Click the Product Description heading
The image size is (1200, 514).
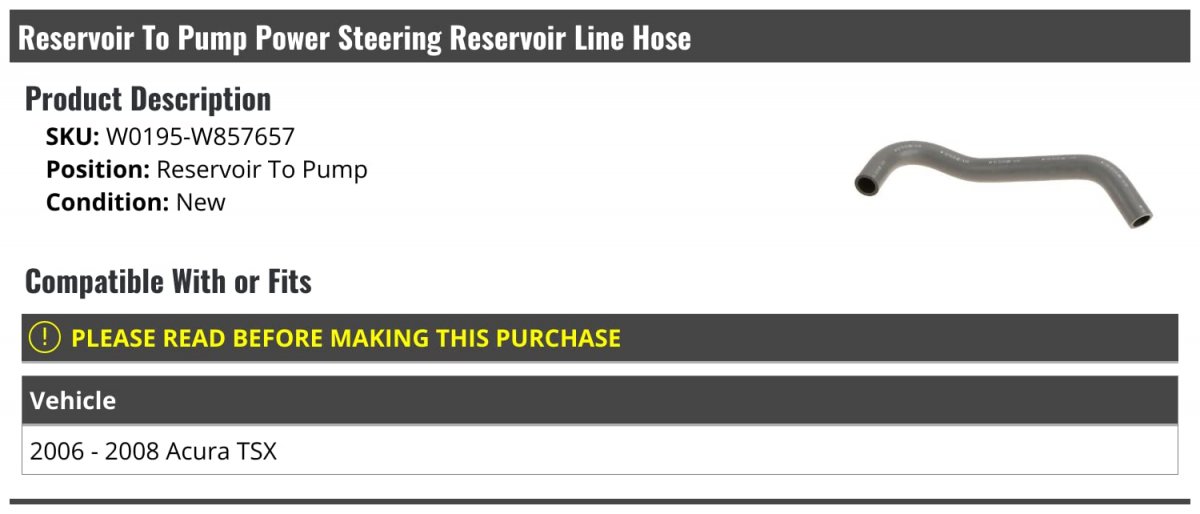148,99
